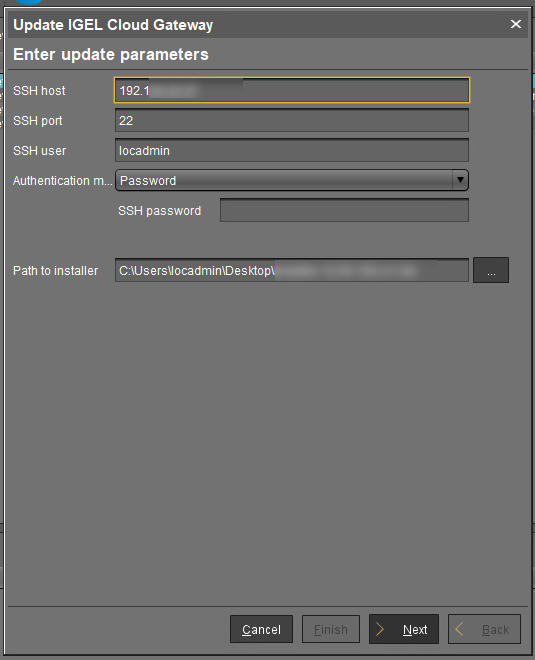The height and width of the screenshot is (660, 535).
Task: Click the SSH host label
Action: 39,90
